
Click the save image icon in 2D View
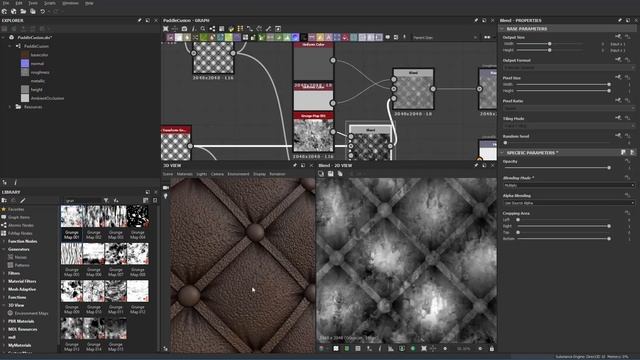click(331, 174)
